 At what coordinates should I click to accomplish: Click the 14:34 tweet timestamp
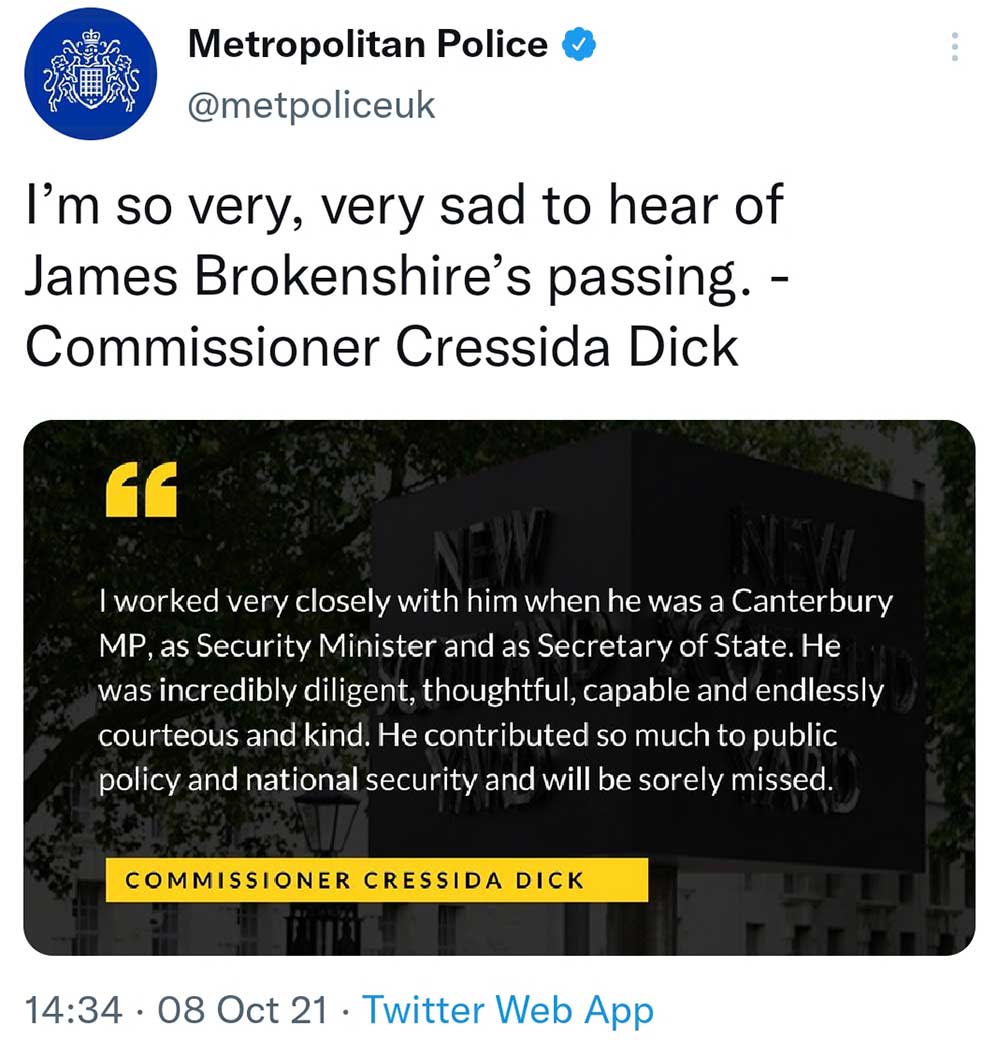coord(76,1009)
